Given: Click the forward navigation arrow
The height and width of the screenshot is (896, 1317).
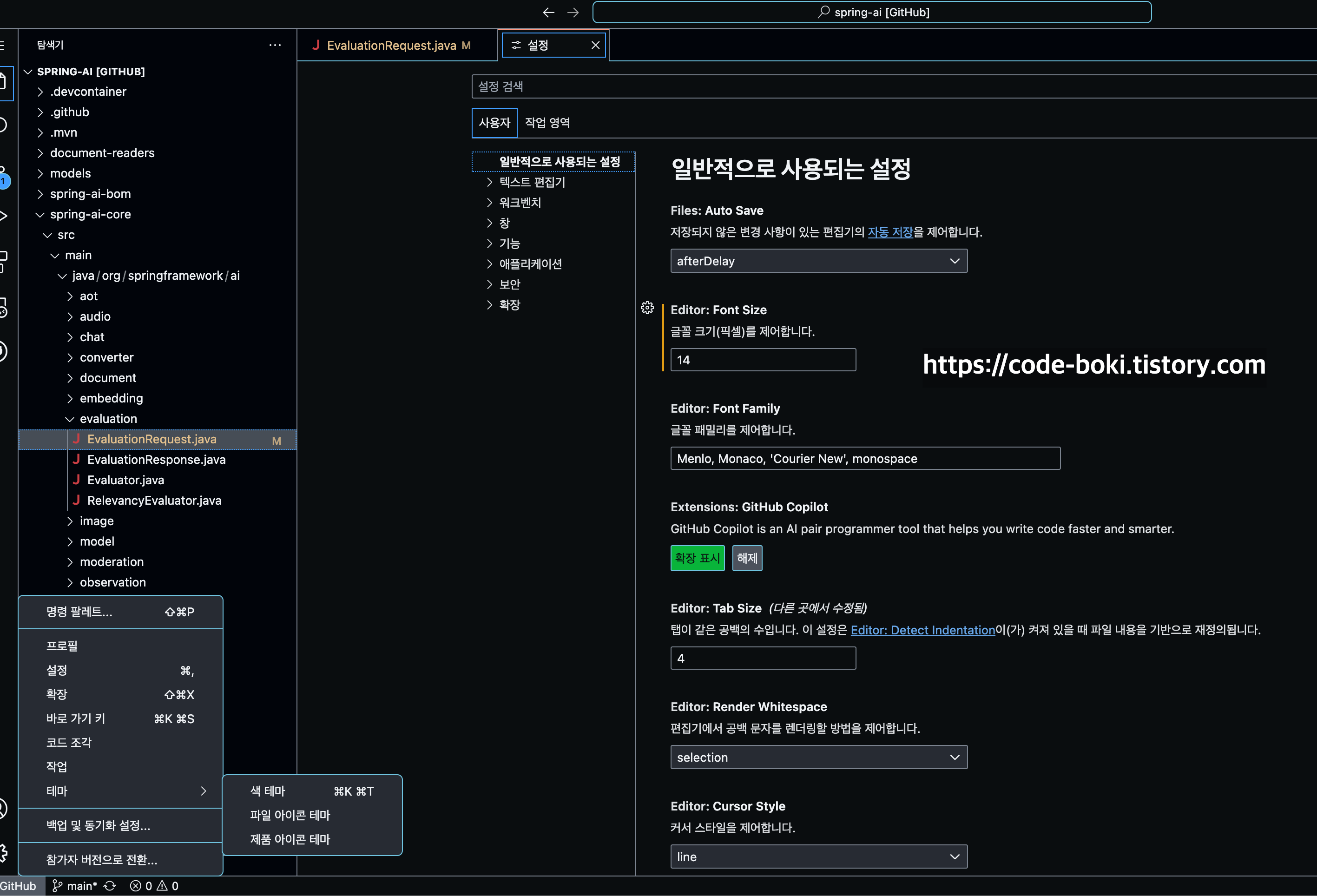Looking at the screenshot, I should (x=573, y=13).
